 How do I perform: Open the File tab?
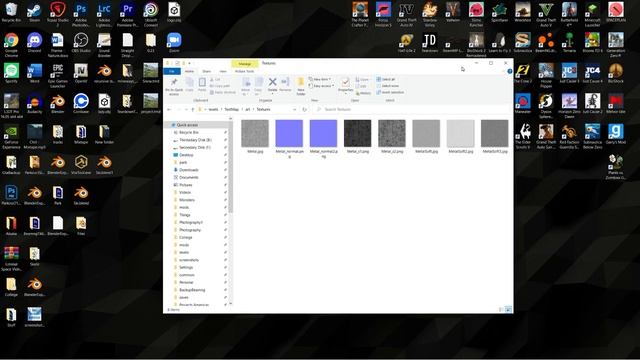[x=172, y=71]
